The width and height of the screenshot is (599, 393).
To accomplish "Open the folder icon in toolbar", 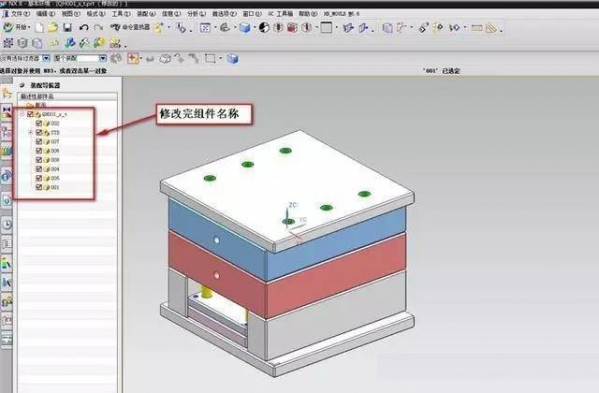I will click(53, 27).
